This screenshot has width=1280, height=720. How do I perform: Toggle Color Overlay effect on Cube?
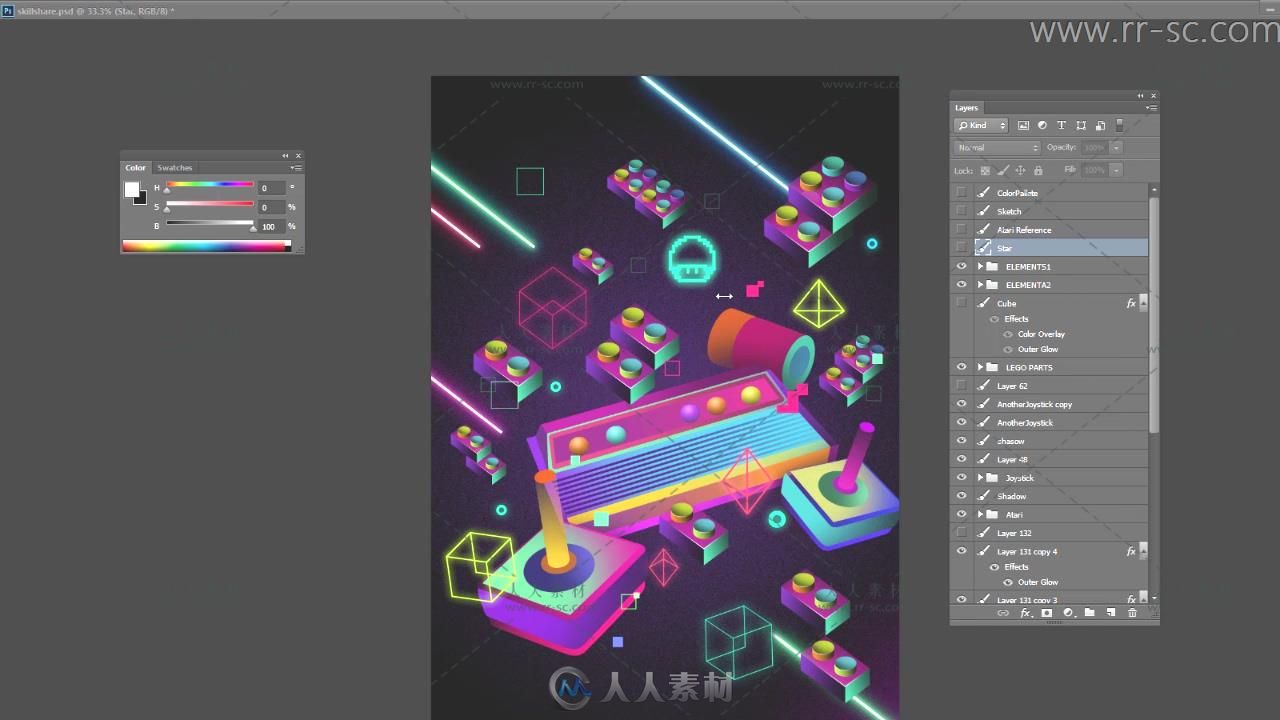[x=1009, y=334]
